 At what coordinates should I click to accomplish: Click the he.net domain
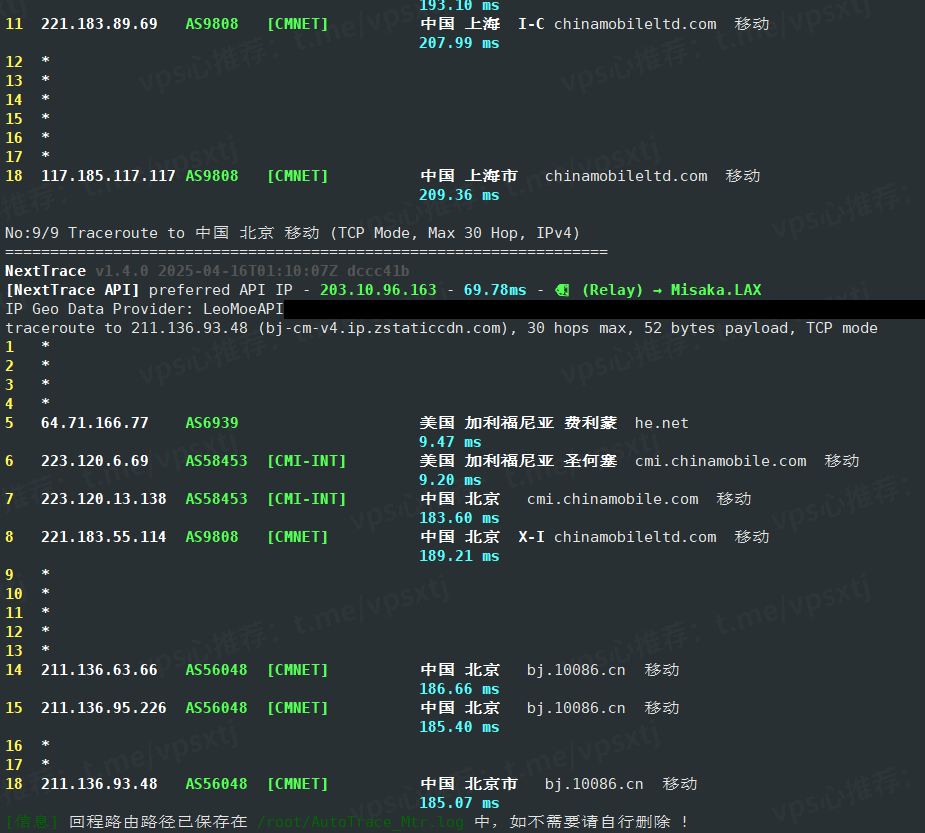[x=661, y=423]
